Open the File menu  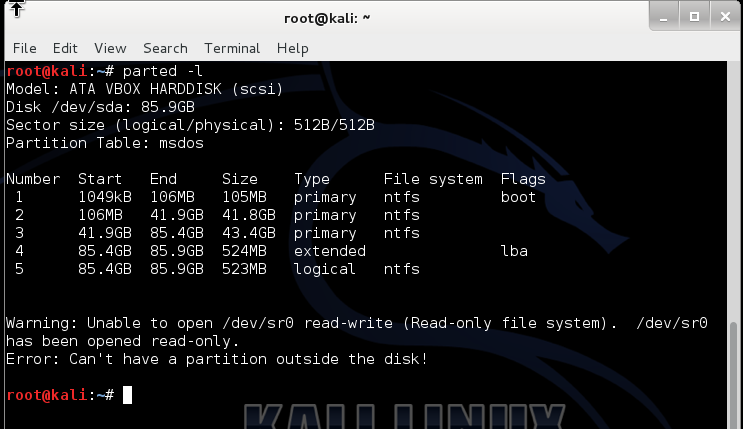pos(25,48)
